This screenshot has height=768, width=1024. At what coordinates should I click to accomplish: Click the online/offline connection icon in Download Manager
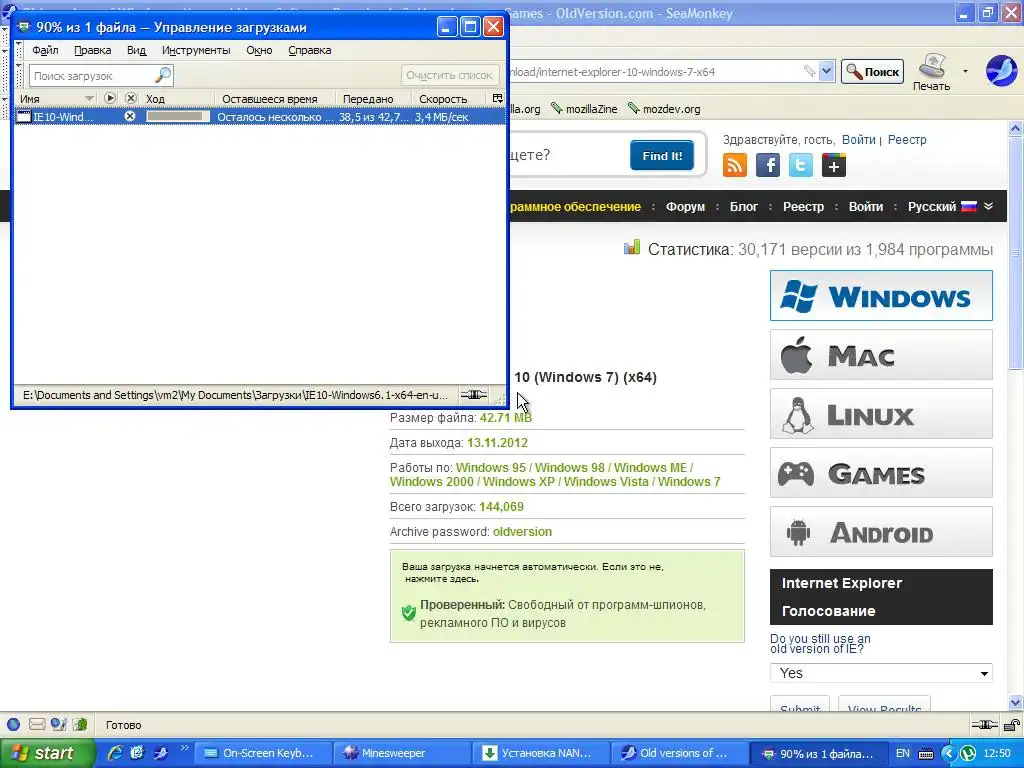click(x=473, y=394)
